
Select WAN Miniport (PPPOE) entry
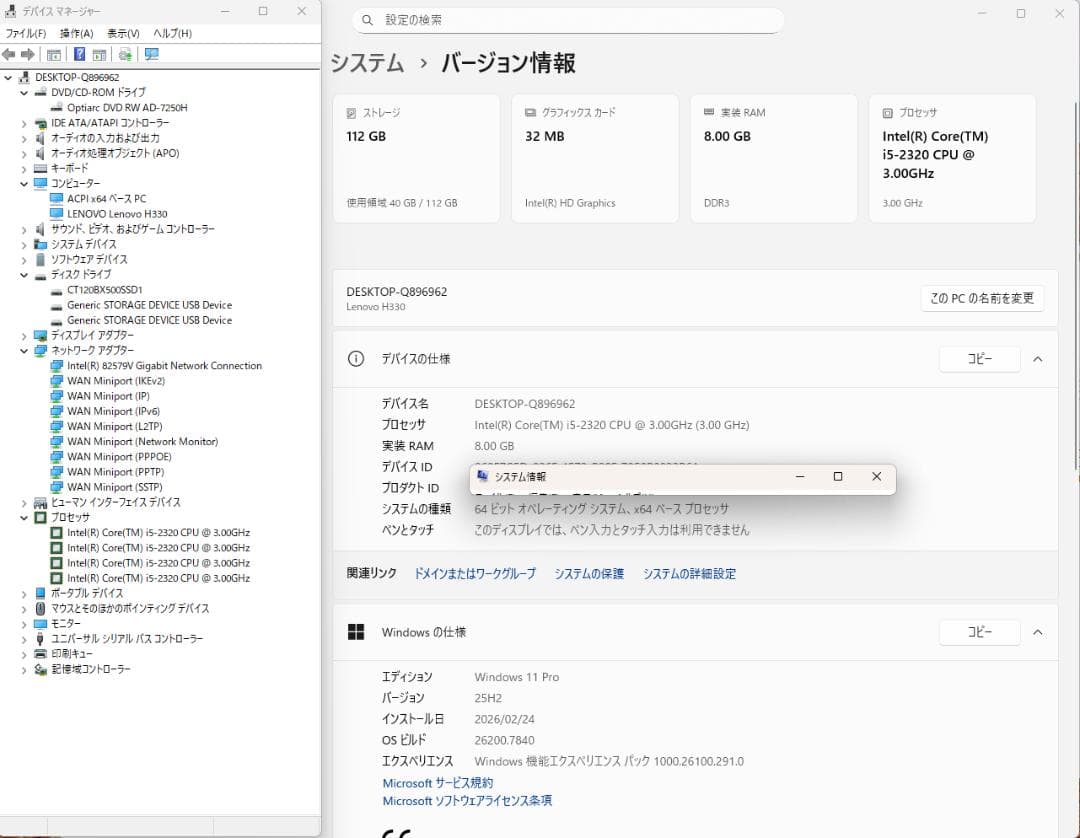pyautogui.click(x=119, y=457)
